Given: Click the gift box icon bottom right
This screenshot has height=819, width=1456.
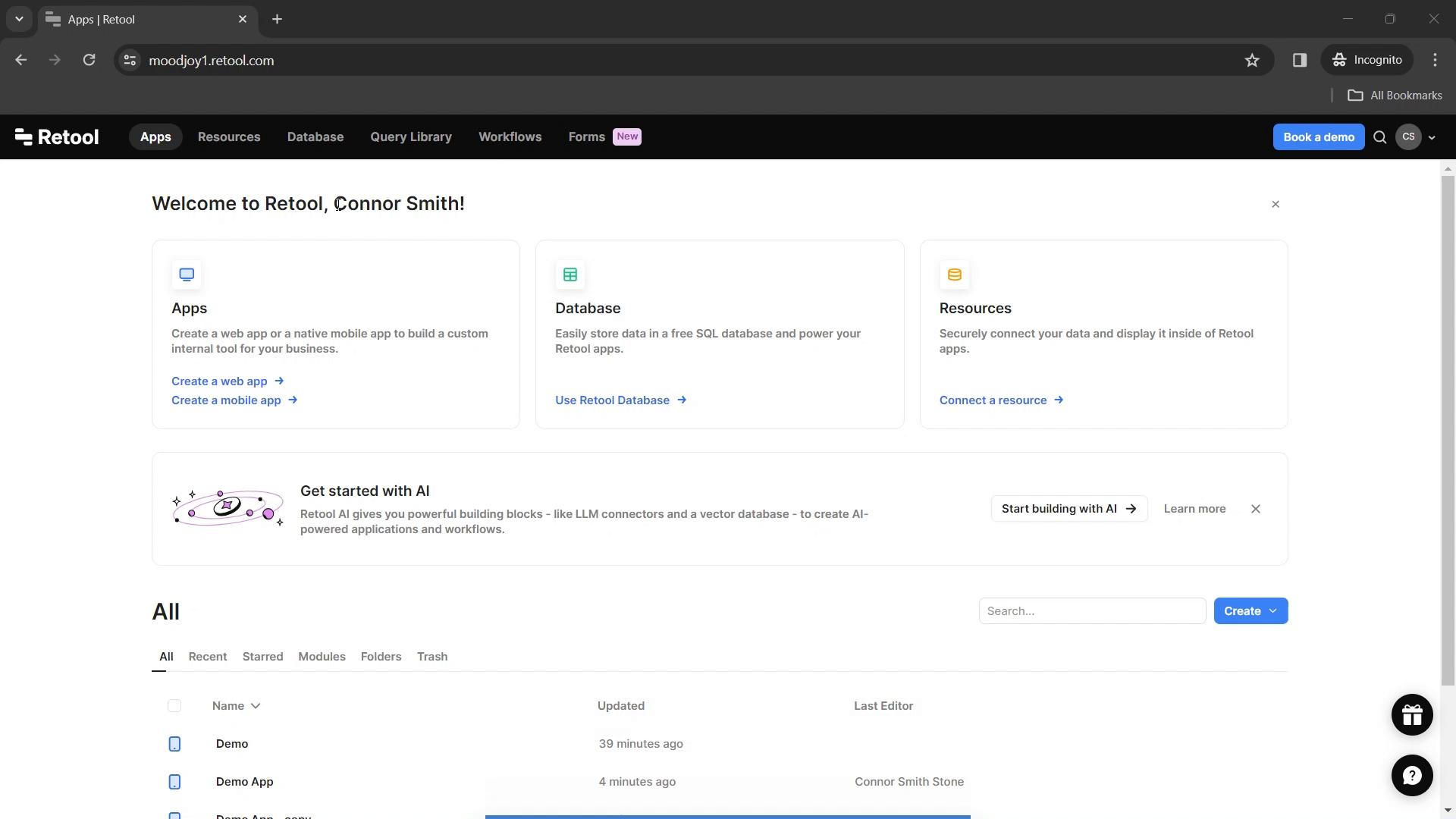Looking at the screenshot, I should pos(1412,714).
